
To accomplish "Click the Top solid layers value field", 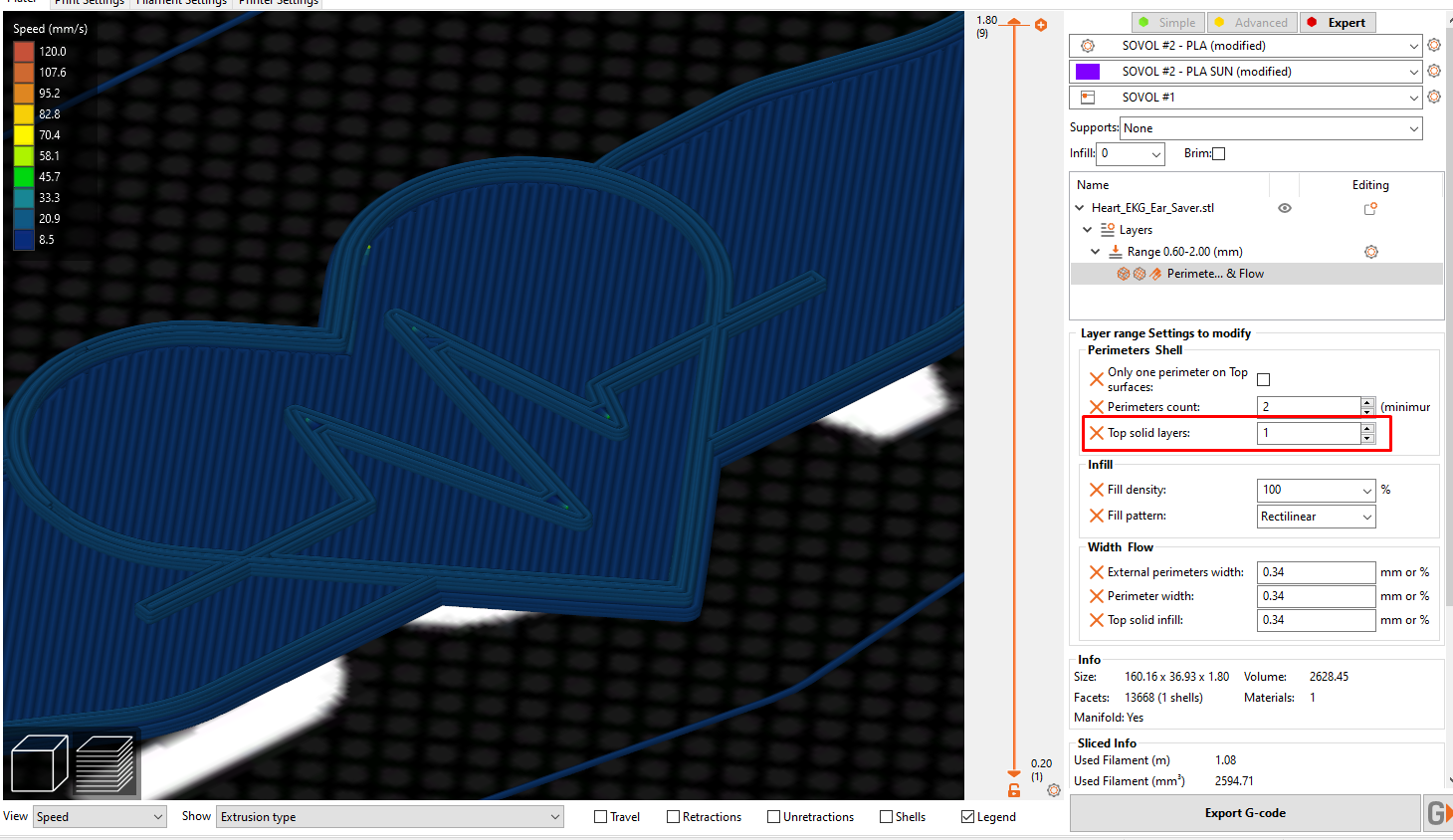I will pos(1309,433).
